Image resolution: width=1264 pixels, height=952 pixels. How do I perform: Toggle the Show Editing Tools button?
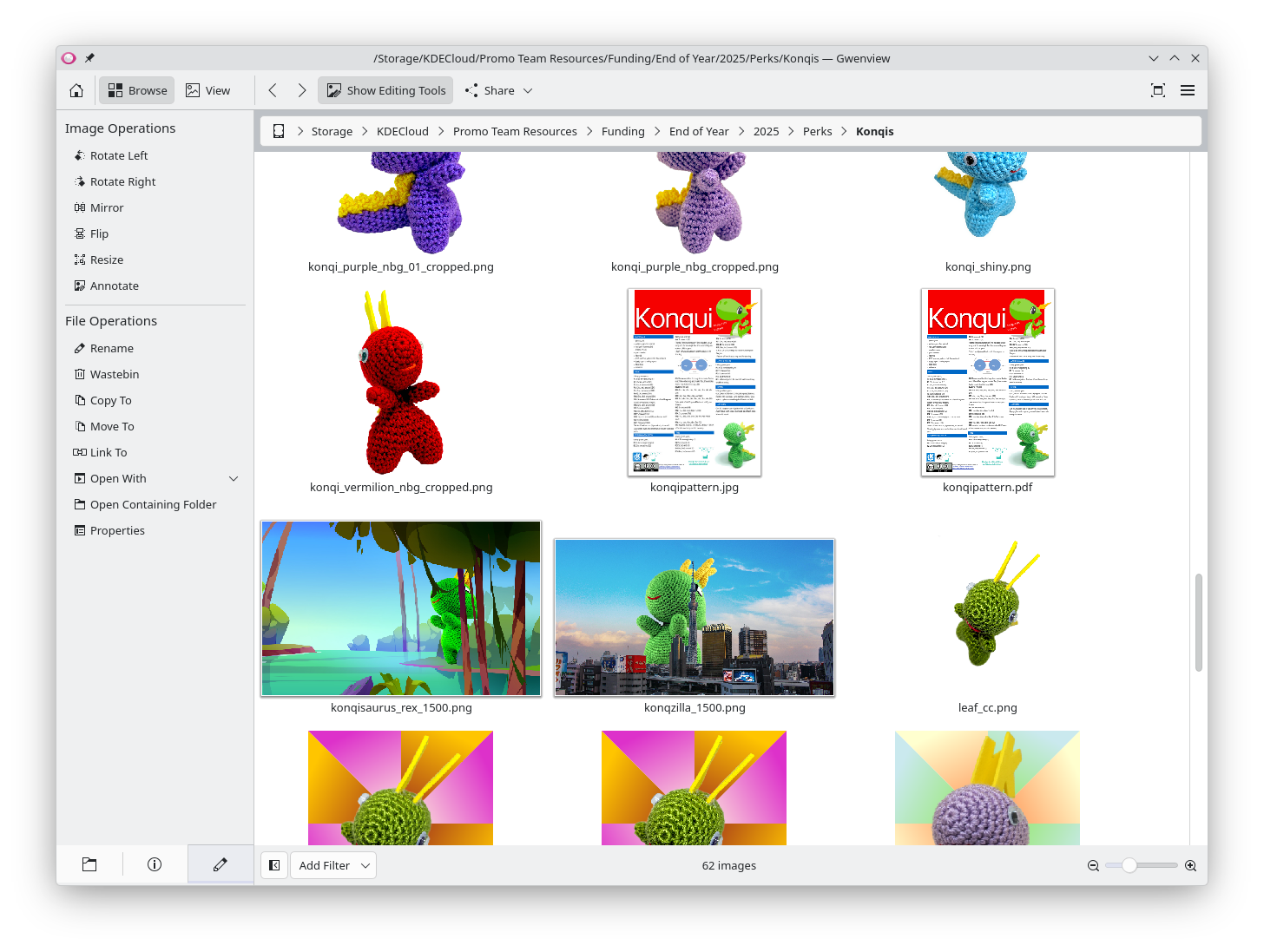click(385, 90)
